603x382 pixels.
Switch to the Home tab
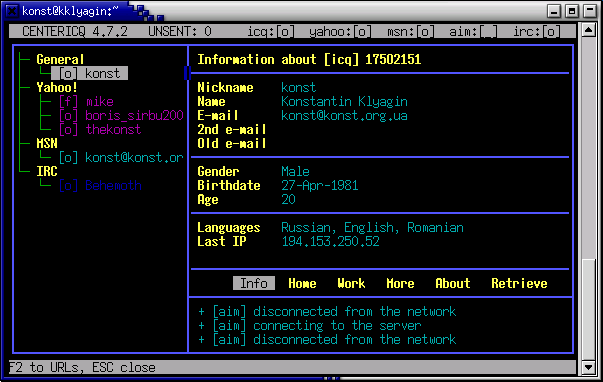302,284
